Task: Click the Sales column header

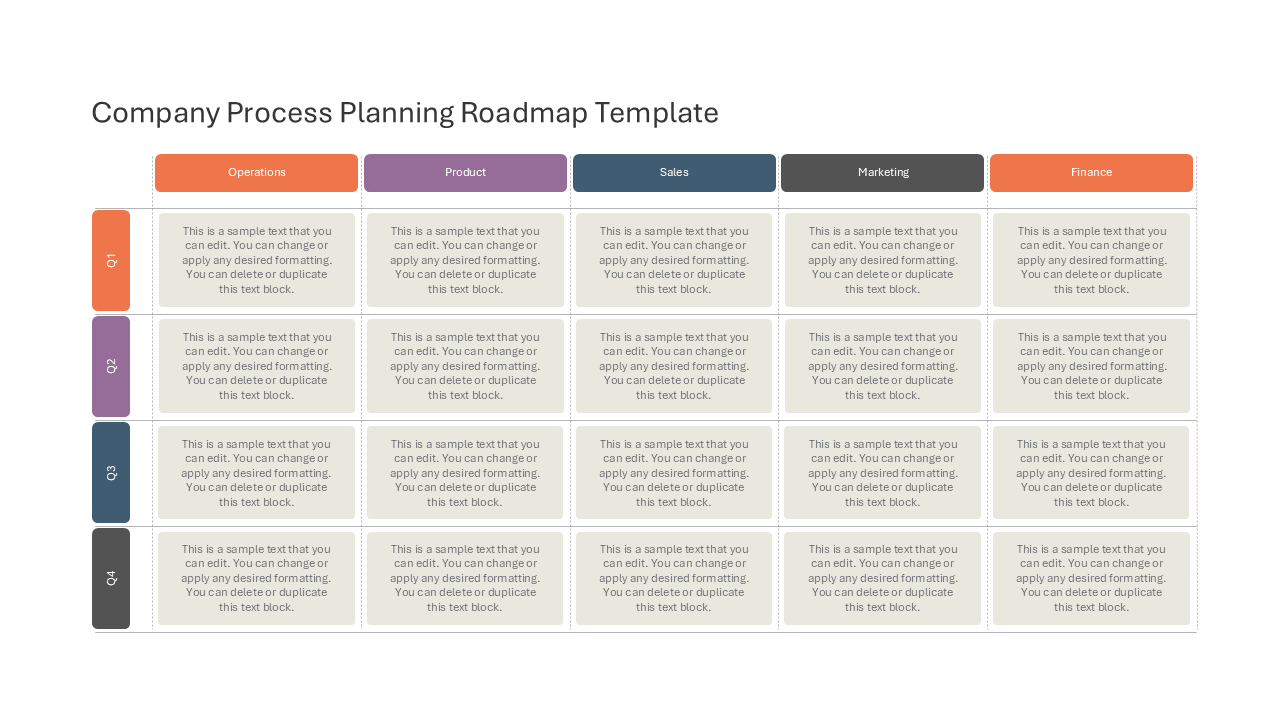Action: [674, 173]
